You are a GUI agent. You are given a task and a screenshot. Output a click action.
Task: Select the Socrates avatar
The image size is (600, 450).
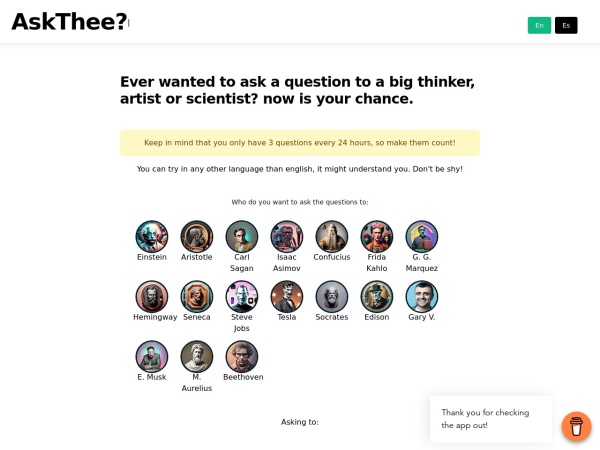332,297
